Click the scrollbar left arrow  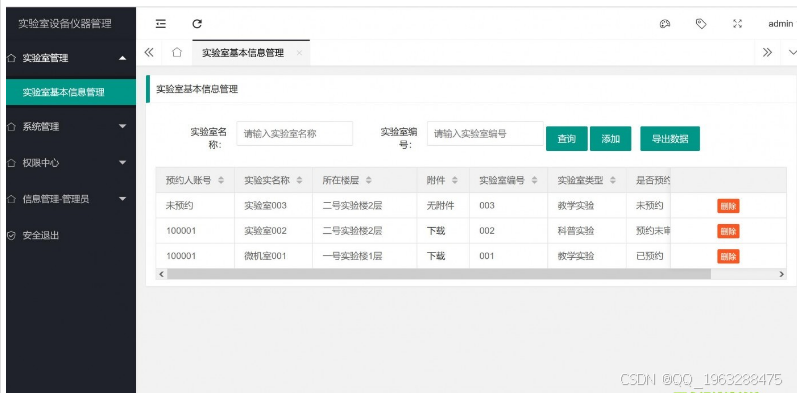click(162, 274)
